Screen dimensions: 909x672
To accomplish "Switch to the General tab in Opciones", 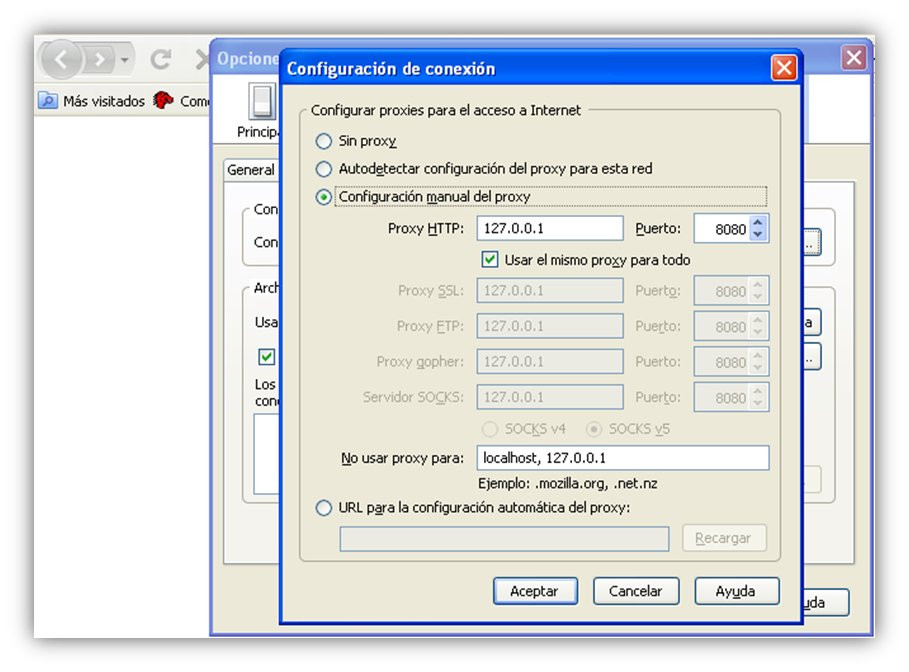I will [x=251, y=170].
